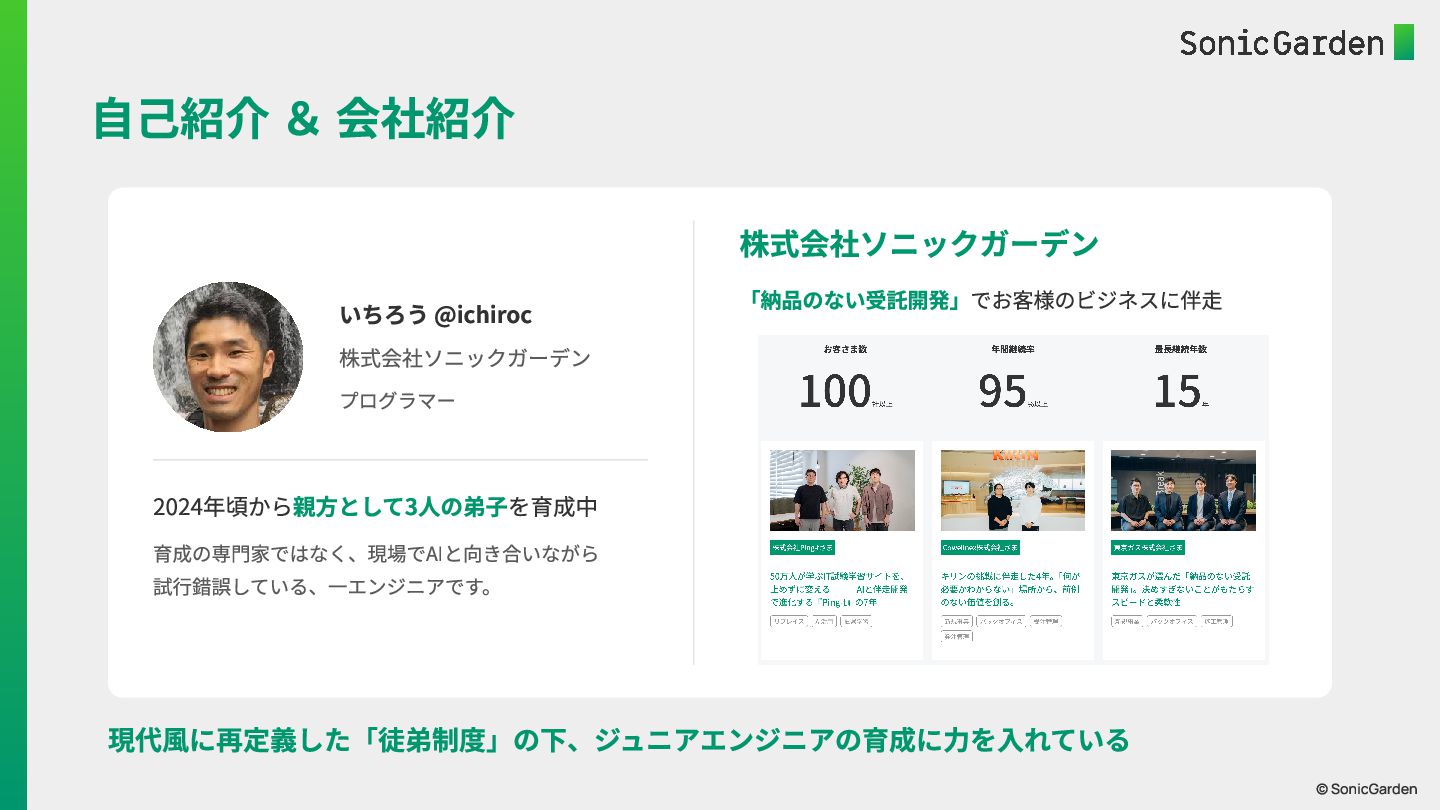Open the case photo of three men standing
Viewport: 1440px width, 810px height.
click(x=842, y=490)
